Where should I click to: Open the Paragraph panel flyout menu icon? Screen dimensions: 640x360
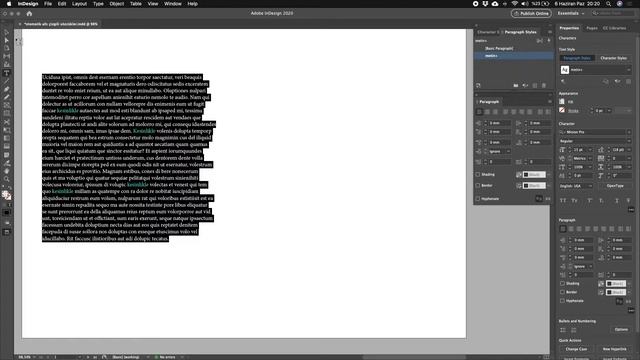coord(550,102)
